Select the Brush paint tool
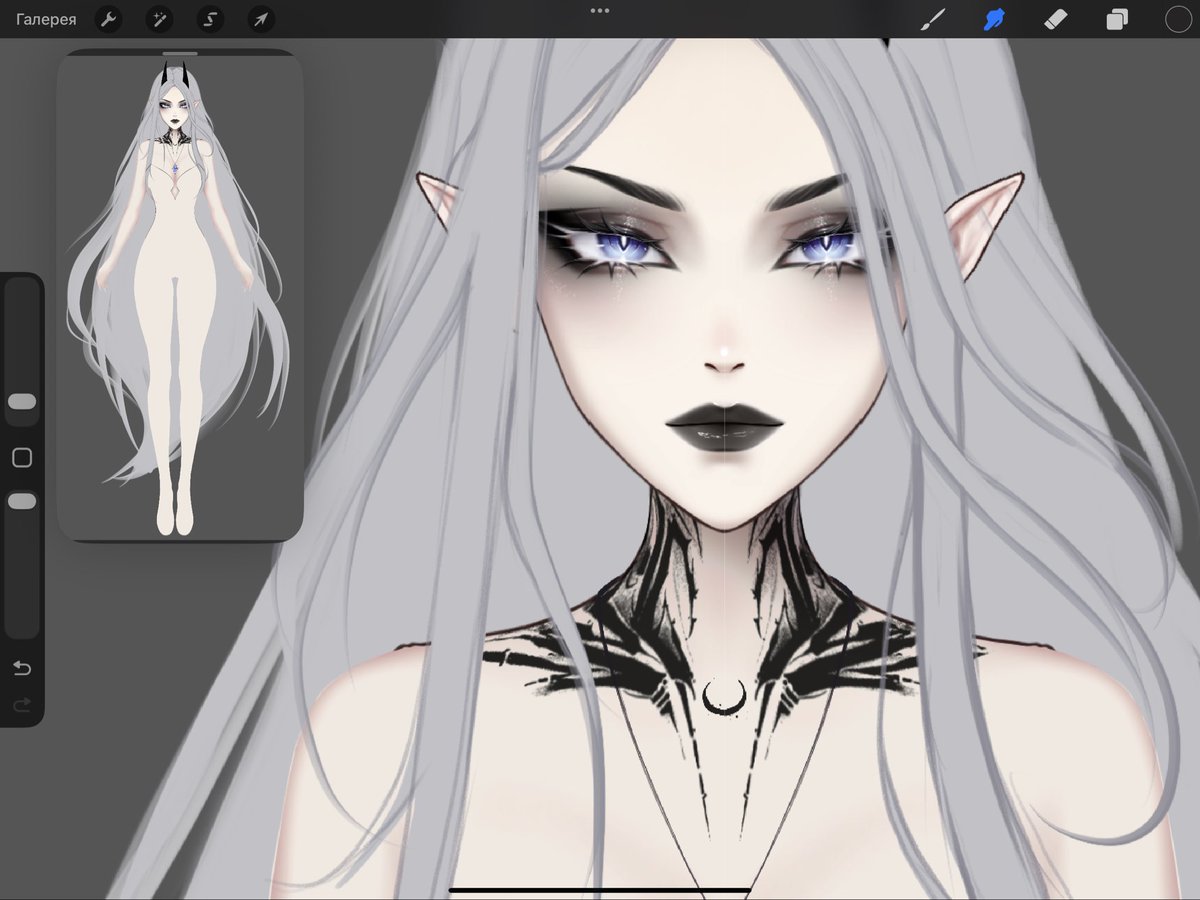This screenshot has height=900, width=1200. pos(932,19)
